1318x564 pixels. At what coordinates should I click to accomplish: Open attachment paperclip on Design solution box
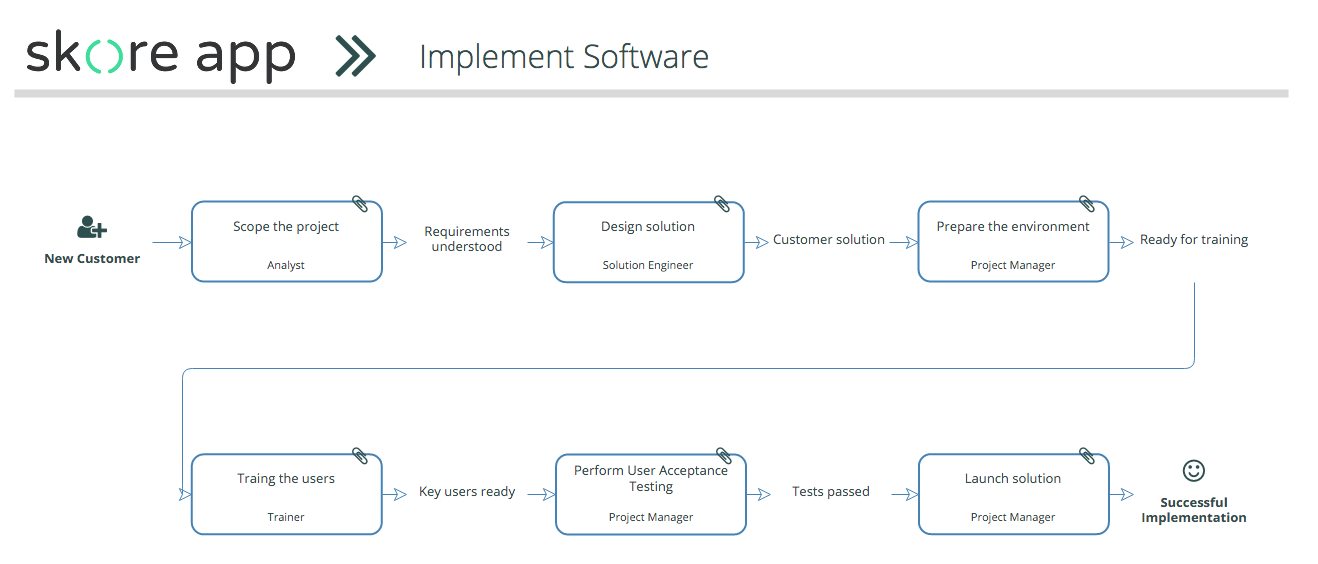[722, 204]
